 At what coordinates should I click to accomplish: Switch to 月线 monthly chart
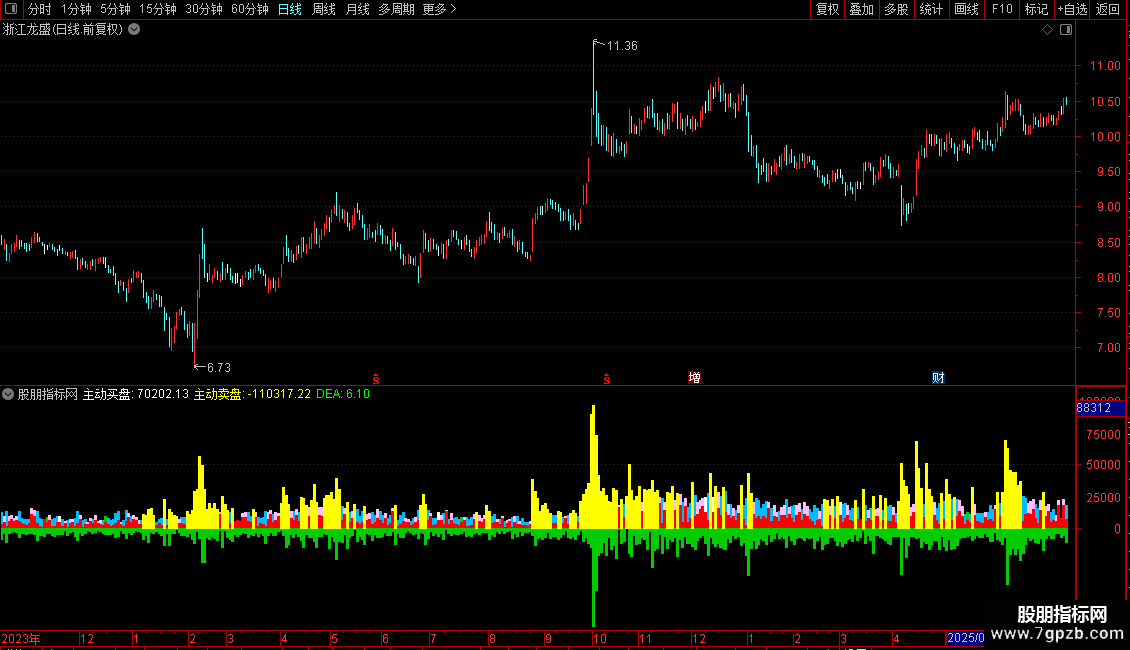[x=357, y=9]
